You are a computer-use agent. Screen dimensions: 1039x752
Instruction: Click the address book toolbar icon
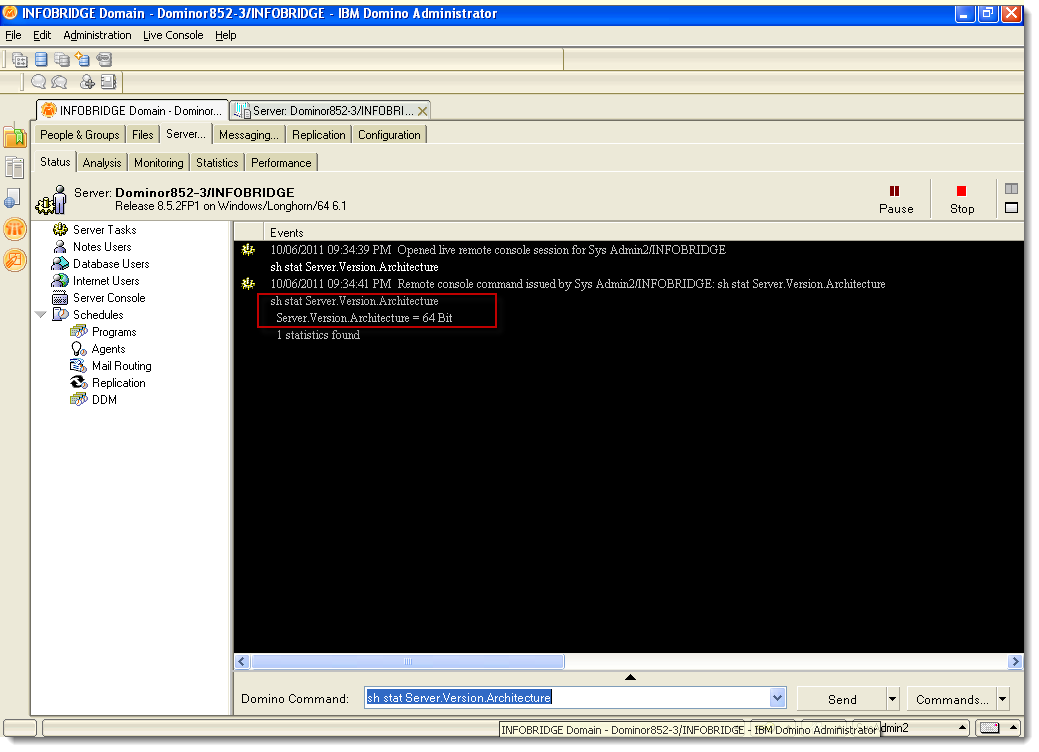(x=108, y=81)
